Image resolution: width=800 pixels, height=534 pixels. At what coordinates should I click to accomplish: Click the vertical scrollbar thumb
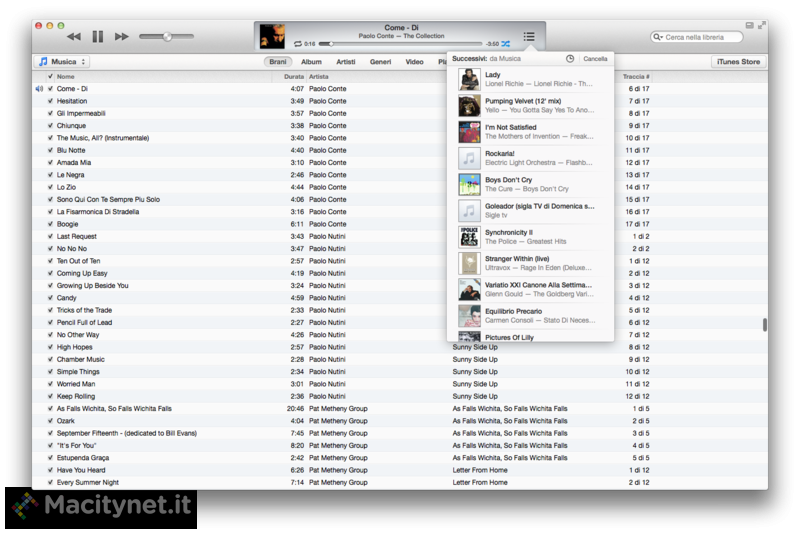tap(764, 324)
